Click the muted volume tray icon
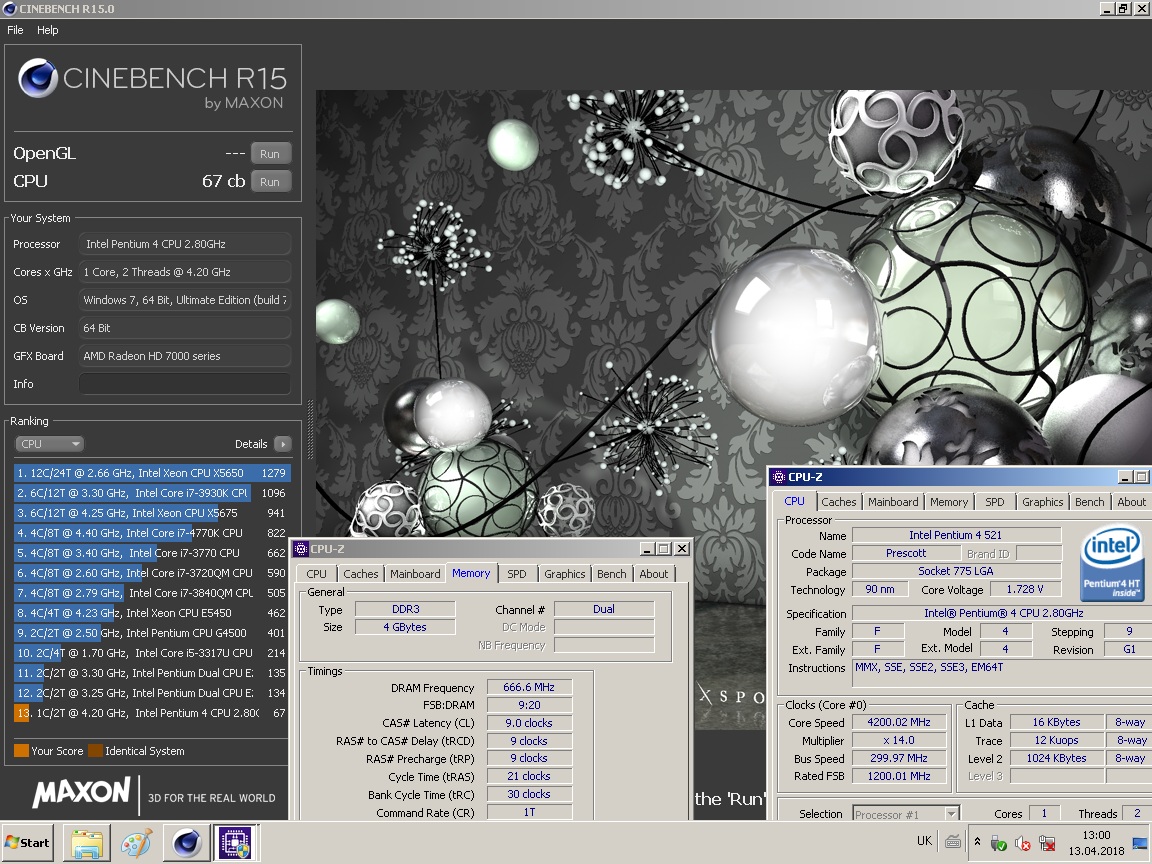 pos(1023,843)
